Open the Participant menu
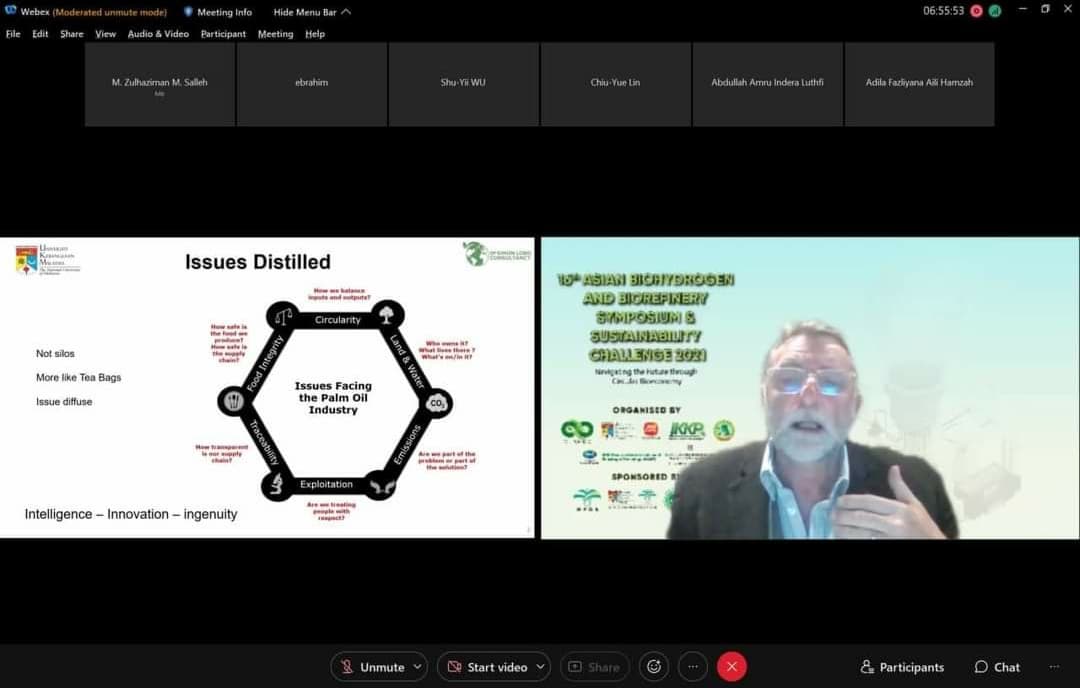1080x688 pixels. pos(223,34)
